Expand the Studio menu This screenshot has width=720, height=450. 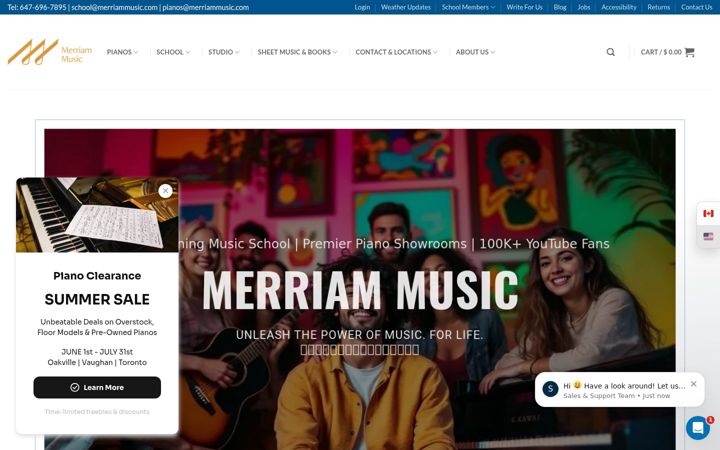[224, 52]
